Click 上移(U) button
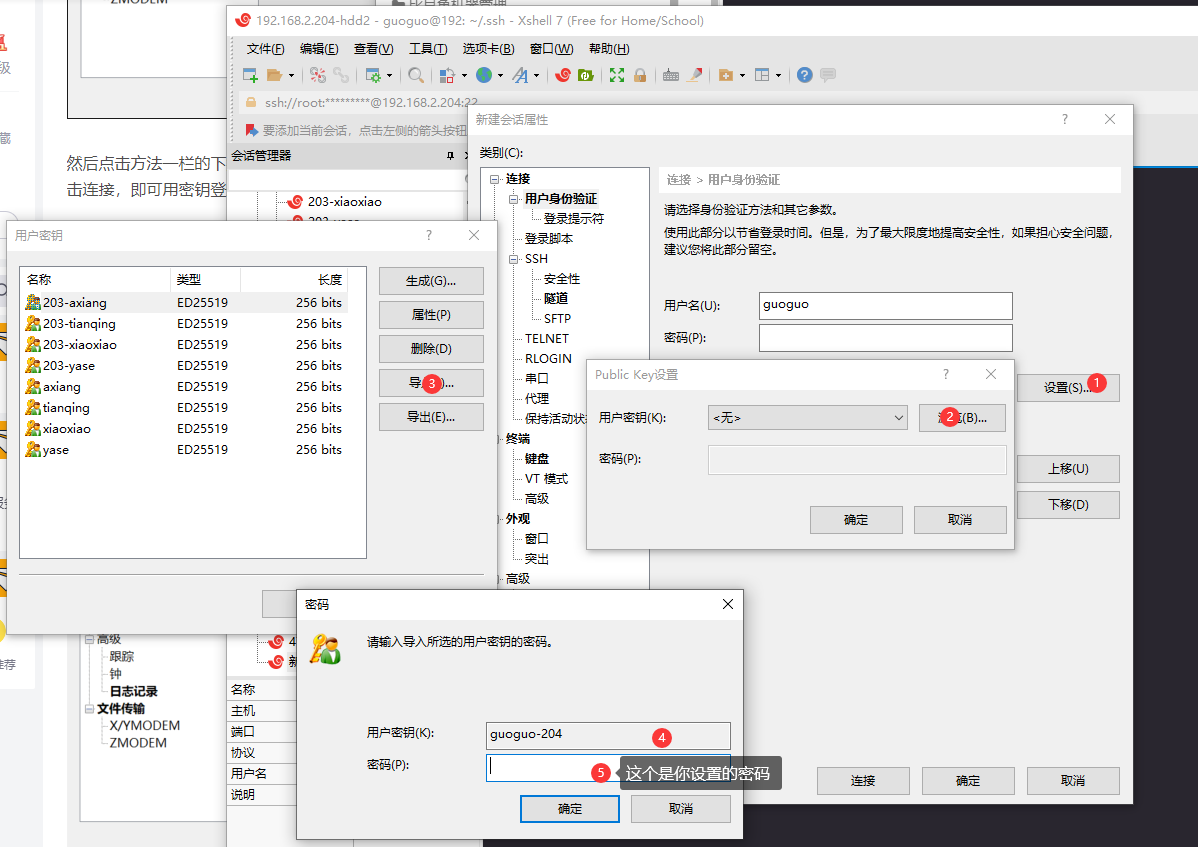 click(1068, 469)
